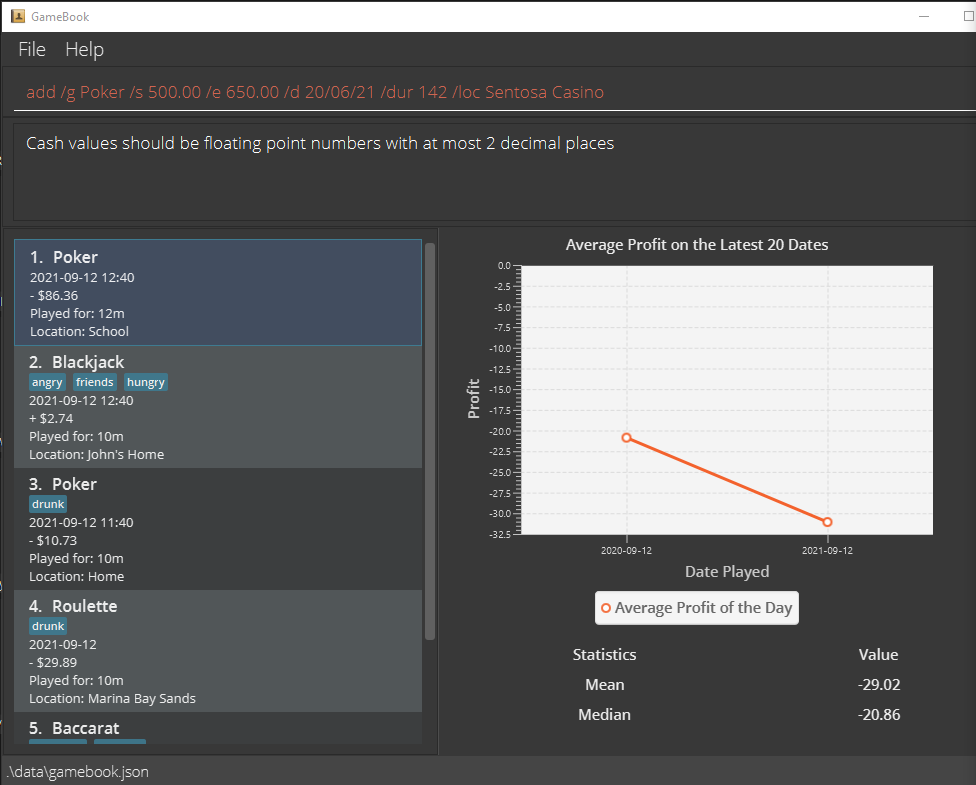This screenshot has width=976, height=785.
Task: Minimize the GameBook window
Action: [x=924, y=16]
